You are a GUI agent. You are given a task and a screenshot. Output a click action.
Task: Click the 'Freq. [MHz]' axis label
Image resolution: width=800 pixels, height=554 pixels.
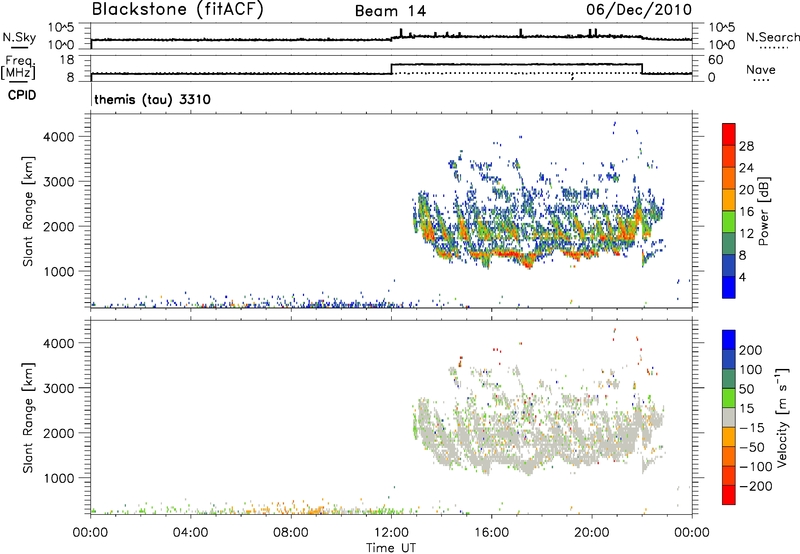tap(18, 68)
